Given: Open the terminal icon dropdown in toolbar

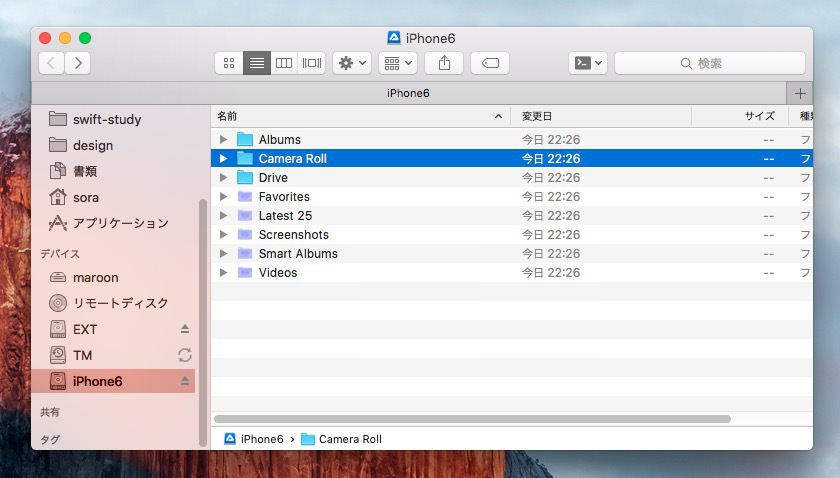Looking at the screenshot, I should point(587,63).
